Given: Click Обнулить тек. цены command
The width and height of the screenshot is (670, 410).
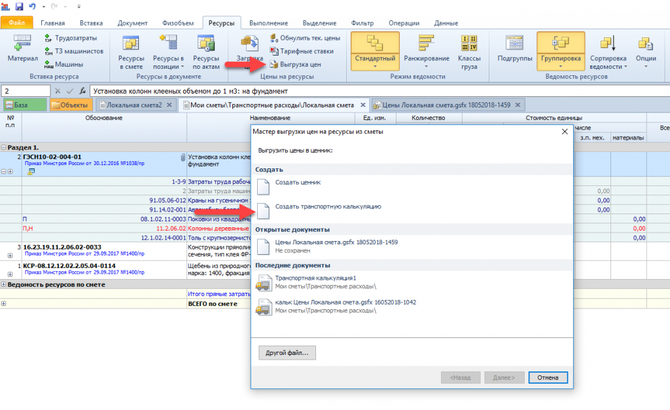Looking at the screenshot, I should [x=305, y=38].
